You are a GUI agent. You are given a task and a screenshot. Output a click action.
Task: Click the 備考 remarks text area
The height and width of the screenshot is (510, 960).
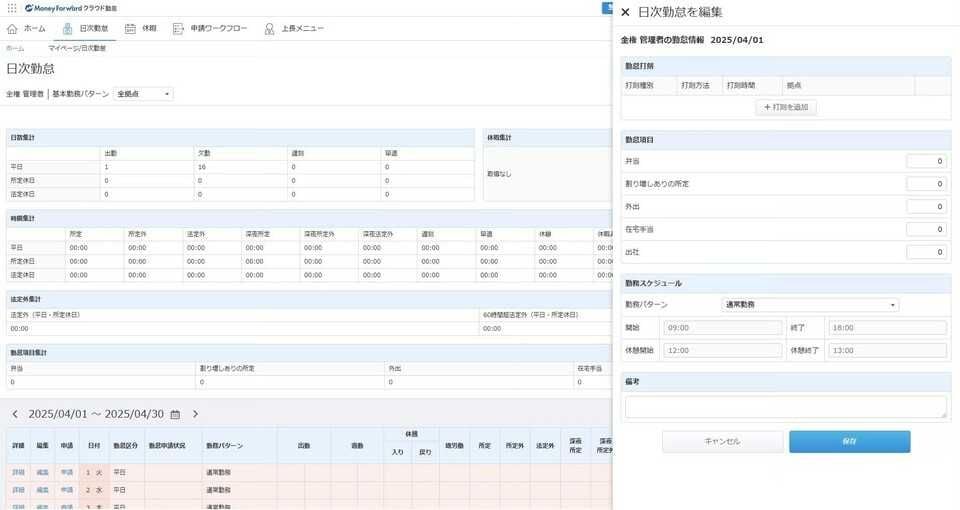point(785,406)
